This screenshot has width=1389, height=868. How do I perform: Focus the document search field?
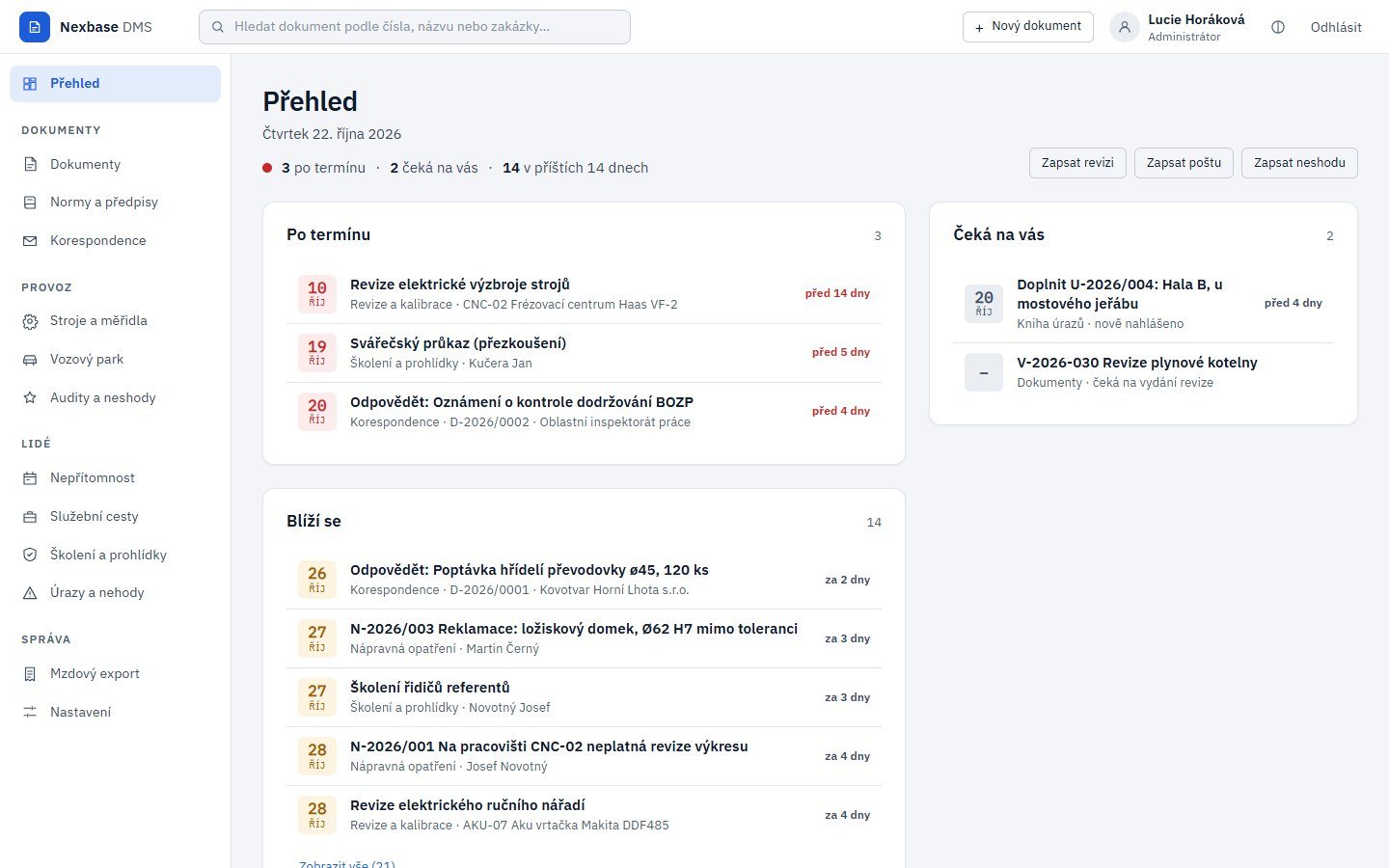(x=415, y=27)
